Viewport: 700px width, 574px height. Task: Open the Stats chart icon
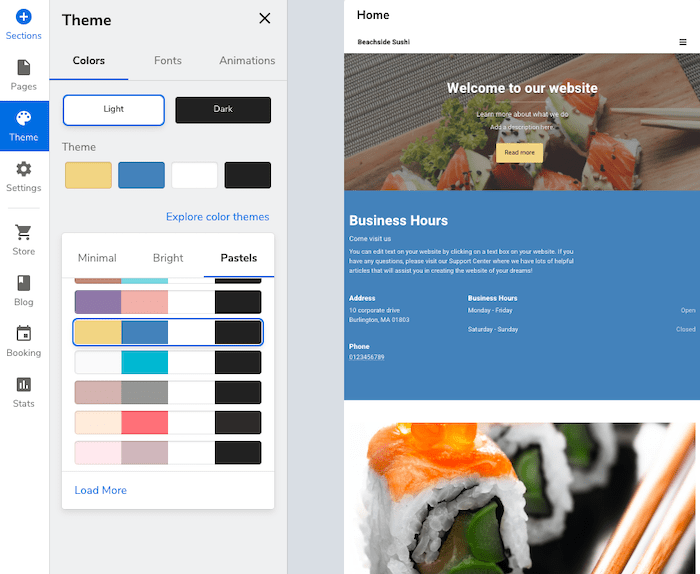point(24,384)
